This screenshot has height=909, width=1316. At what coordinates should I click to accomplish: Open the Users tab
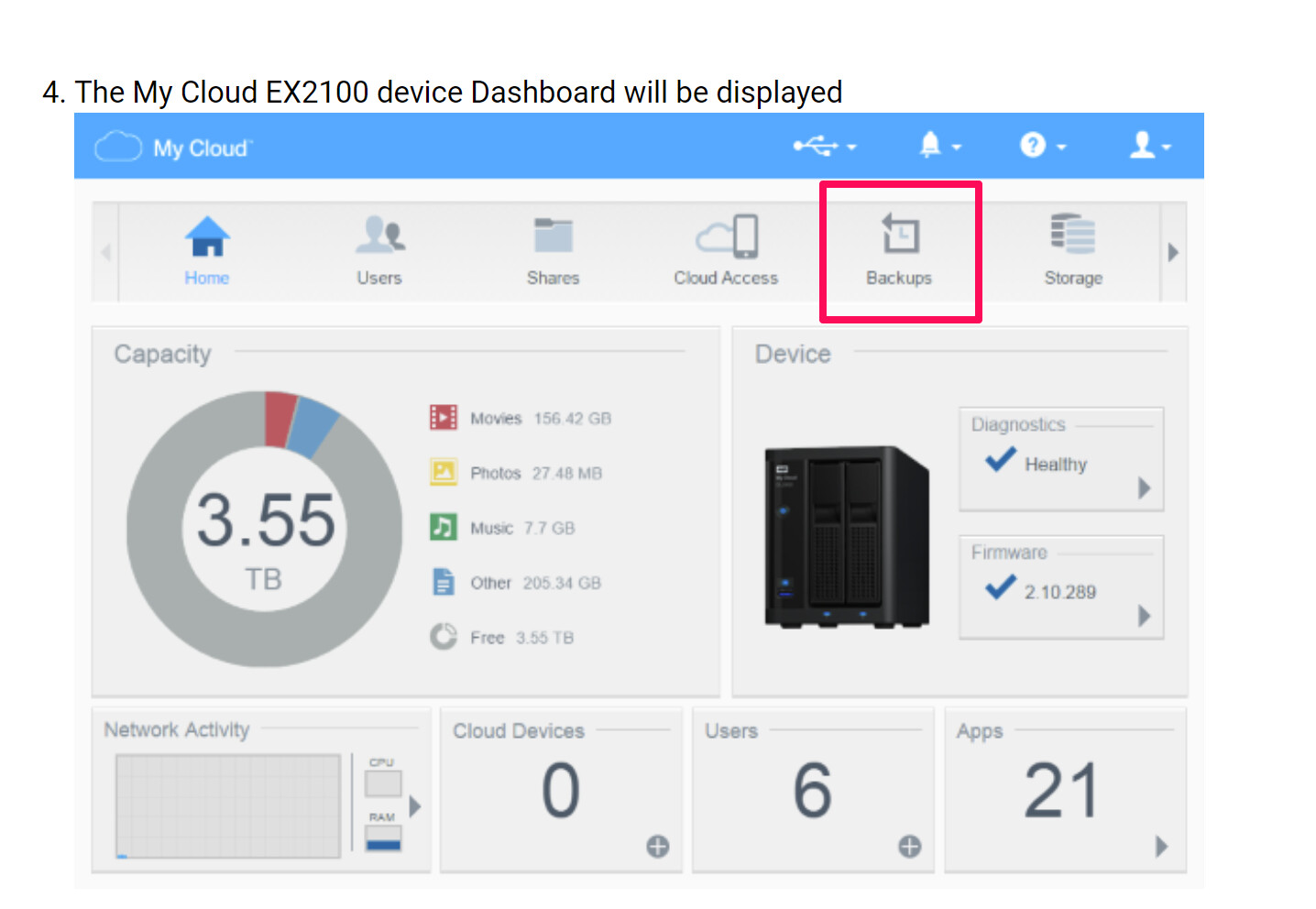tap(379, 250)
